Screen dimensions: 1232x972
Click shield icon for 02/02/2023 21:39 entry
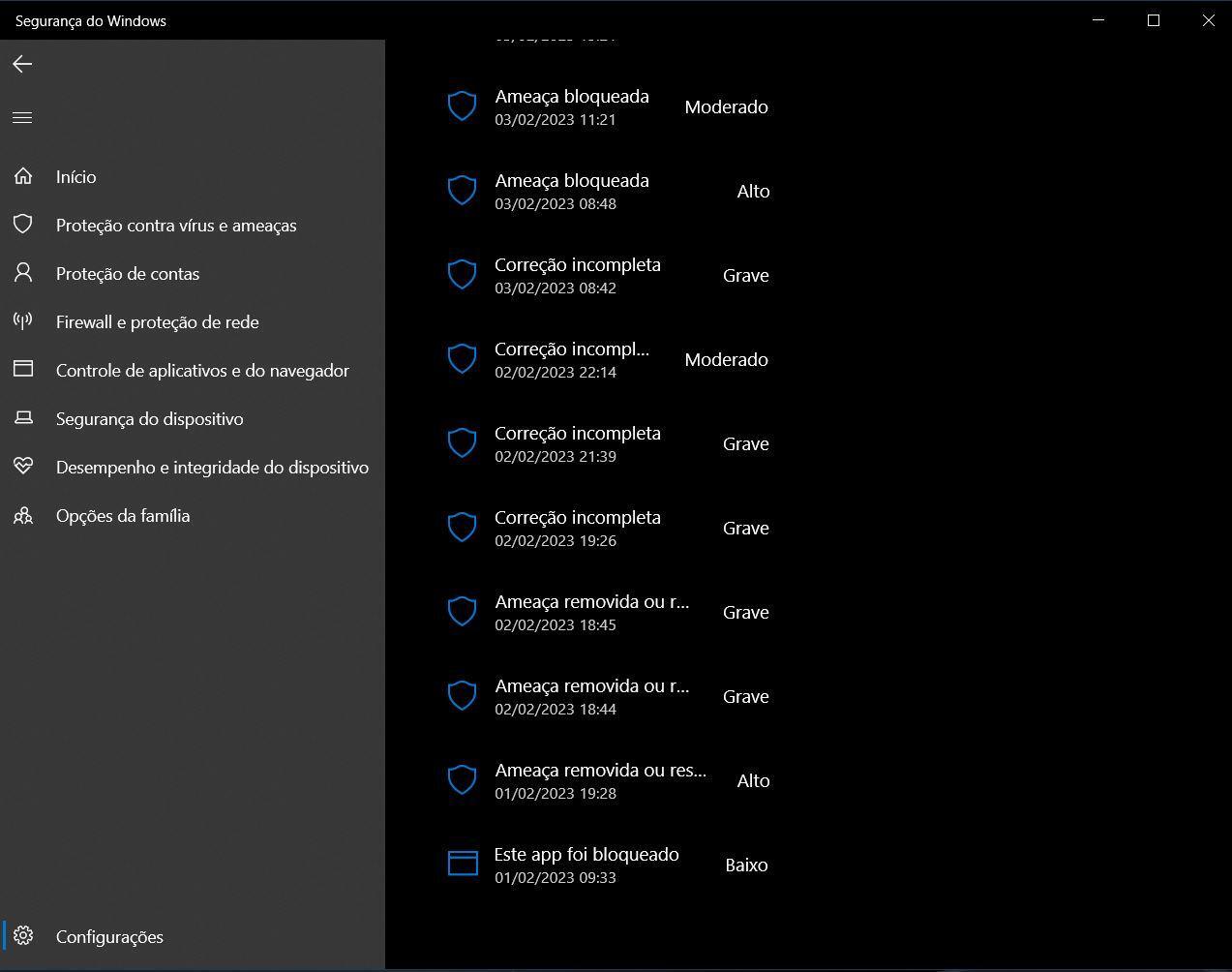(x=463, y=443)
